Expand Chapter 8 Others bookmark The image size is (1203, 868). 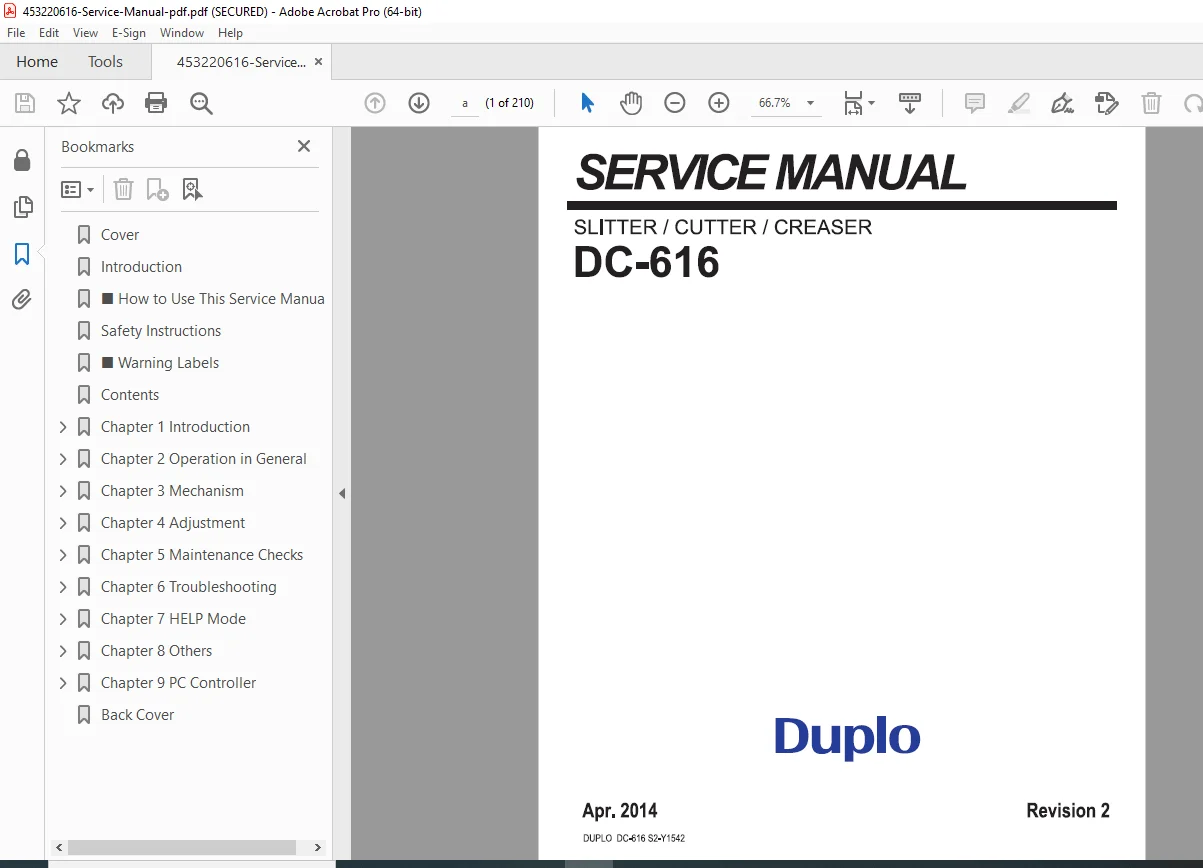[x=63, y=651]
